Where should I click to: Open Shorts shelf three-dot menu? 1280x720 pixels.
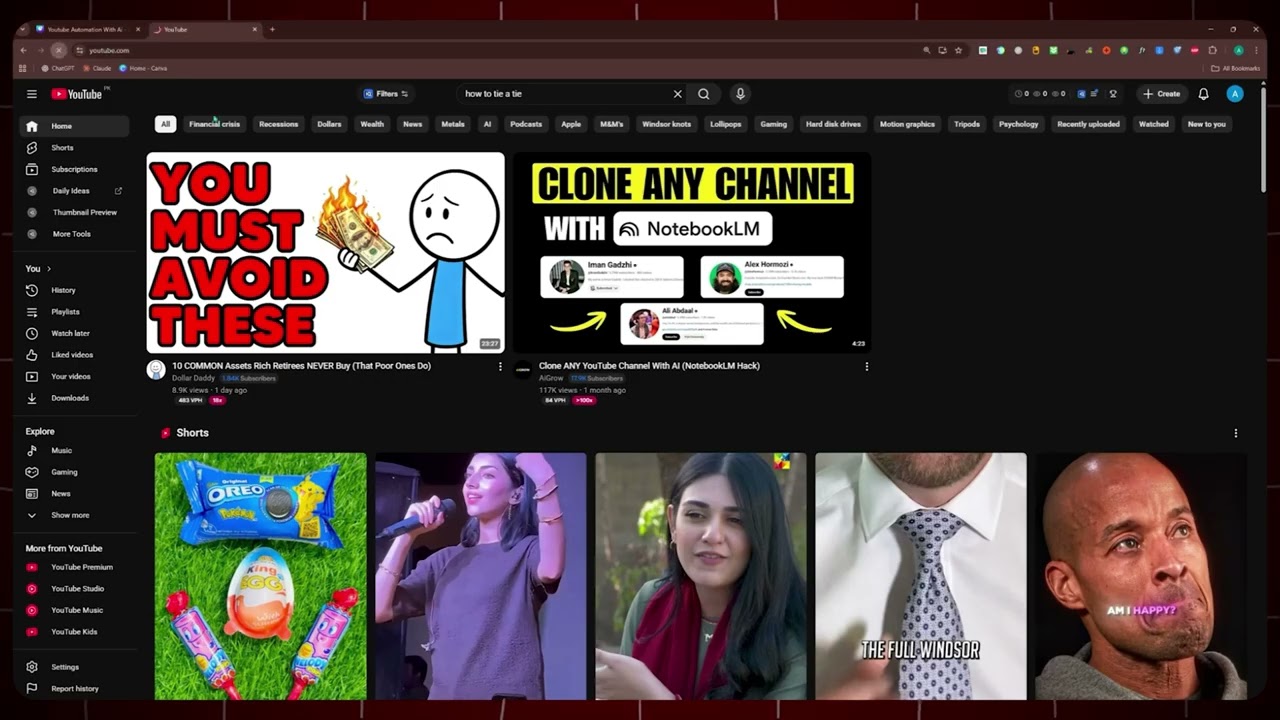[1235, 433]
